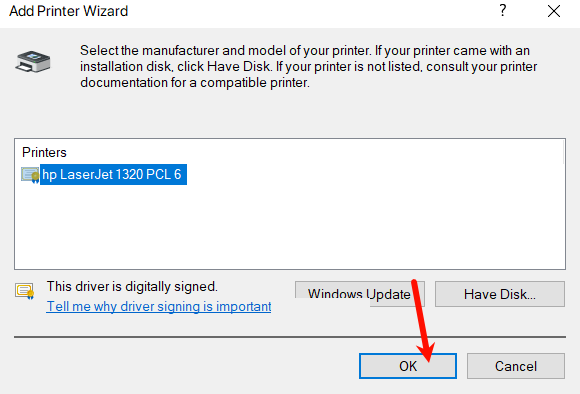Screen dimensions: 580x394
Task: Click the signed driver certificate icon
Action: 25,291
